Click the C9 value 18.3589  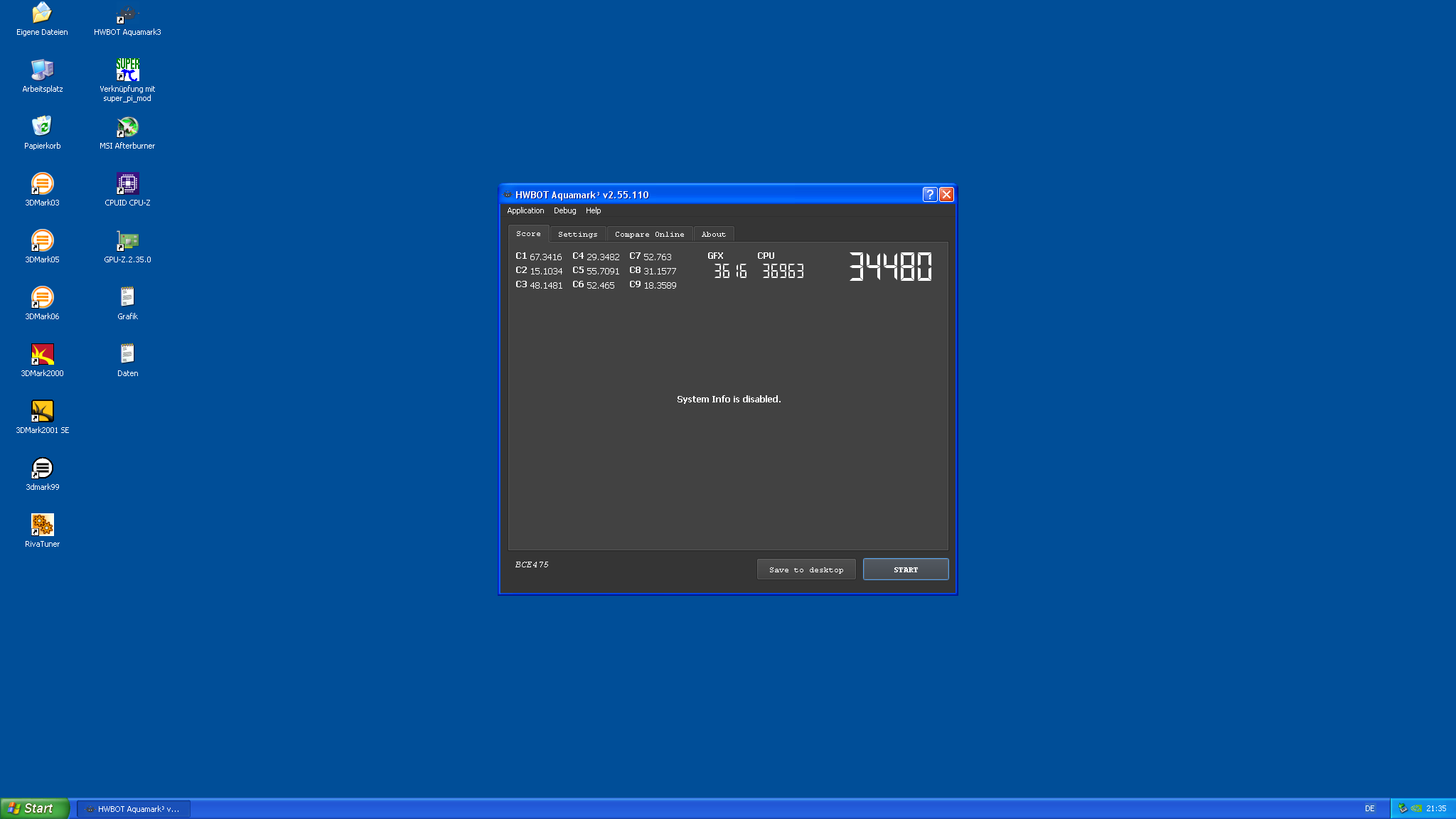point(660,286)
